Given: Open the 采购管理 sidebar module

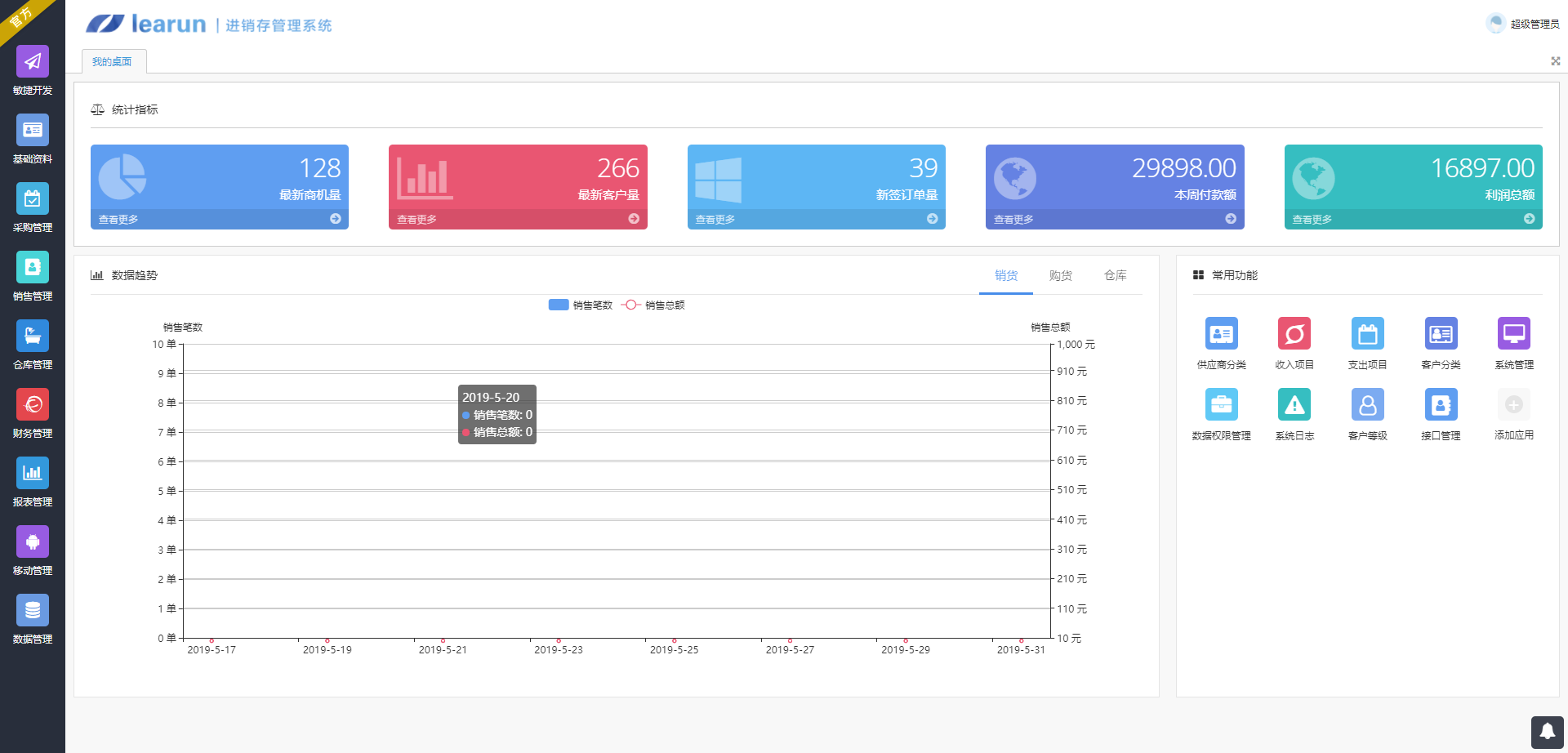Looking at the screenshot, I should [x=33, y=208].
